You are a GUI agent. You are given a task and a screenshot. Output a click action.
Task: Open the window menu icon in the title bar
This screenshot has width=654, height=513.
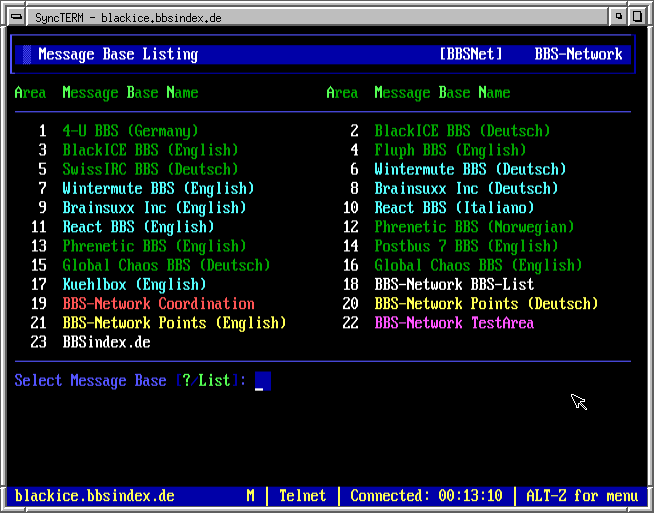(17, 17)
